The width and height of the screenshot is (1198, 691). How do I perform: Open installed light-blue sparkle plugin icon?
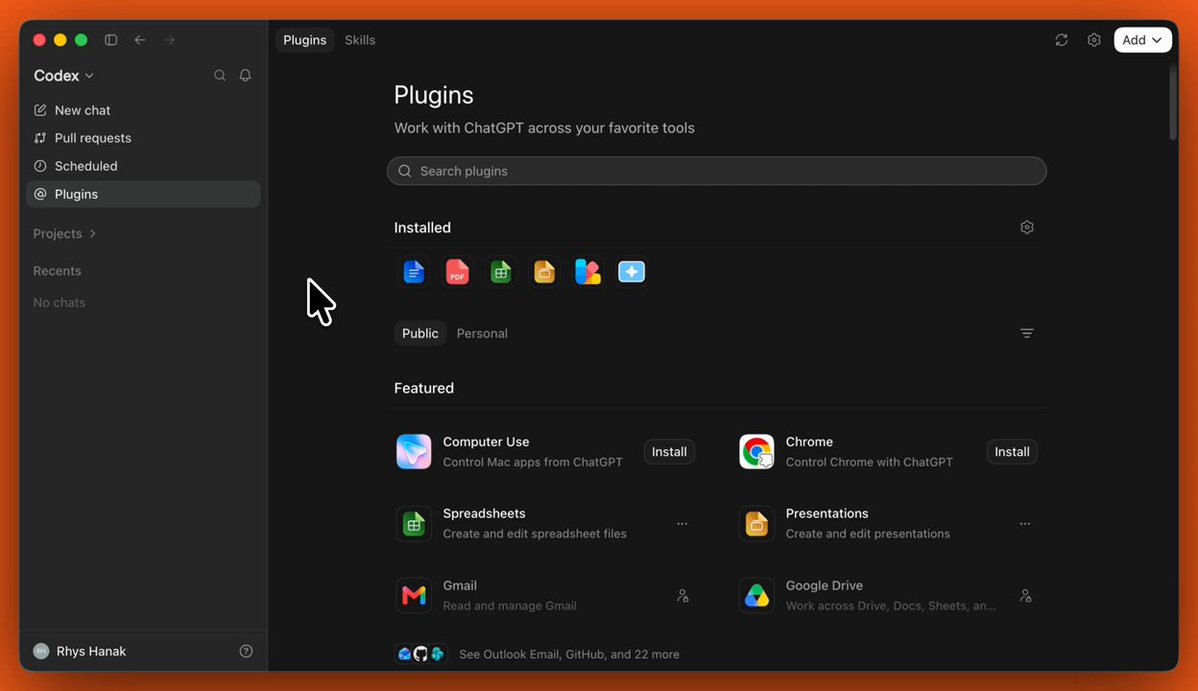pos(631,271)
